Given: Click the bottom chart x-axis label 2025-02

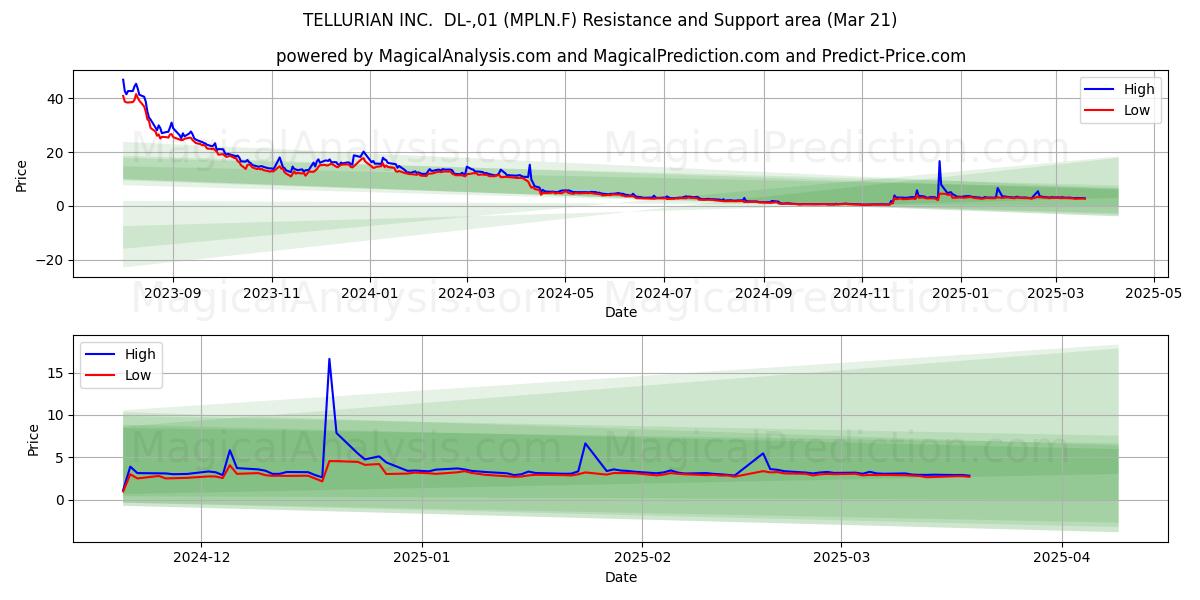Looking at the screenshot, I should pos(641,558).
